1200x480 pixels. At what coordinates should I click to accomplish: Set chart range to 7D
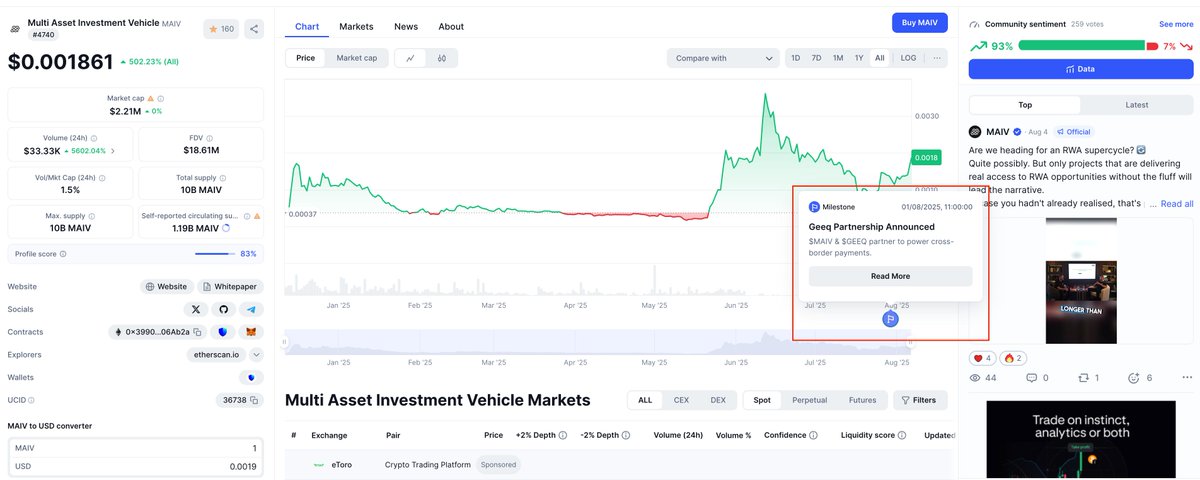pyautogui.click(x=817, y=58)
